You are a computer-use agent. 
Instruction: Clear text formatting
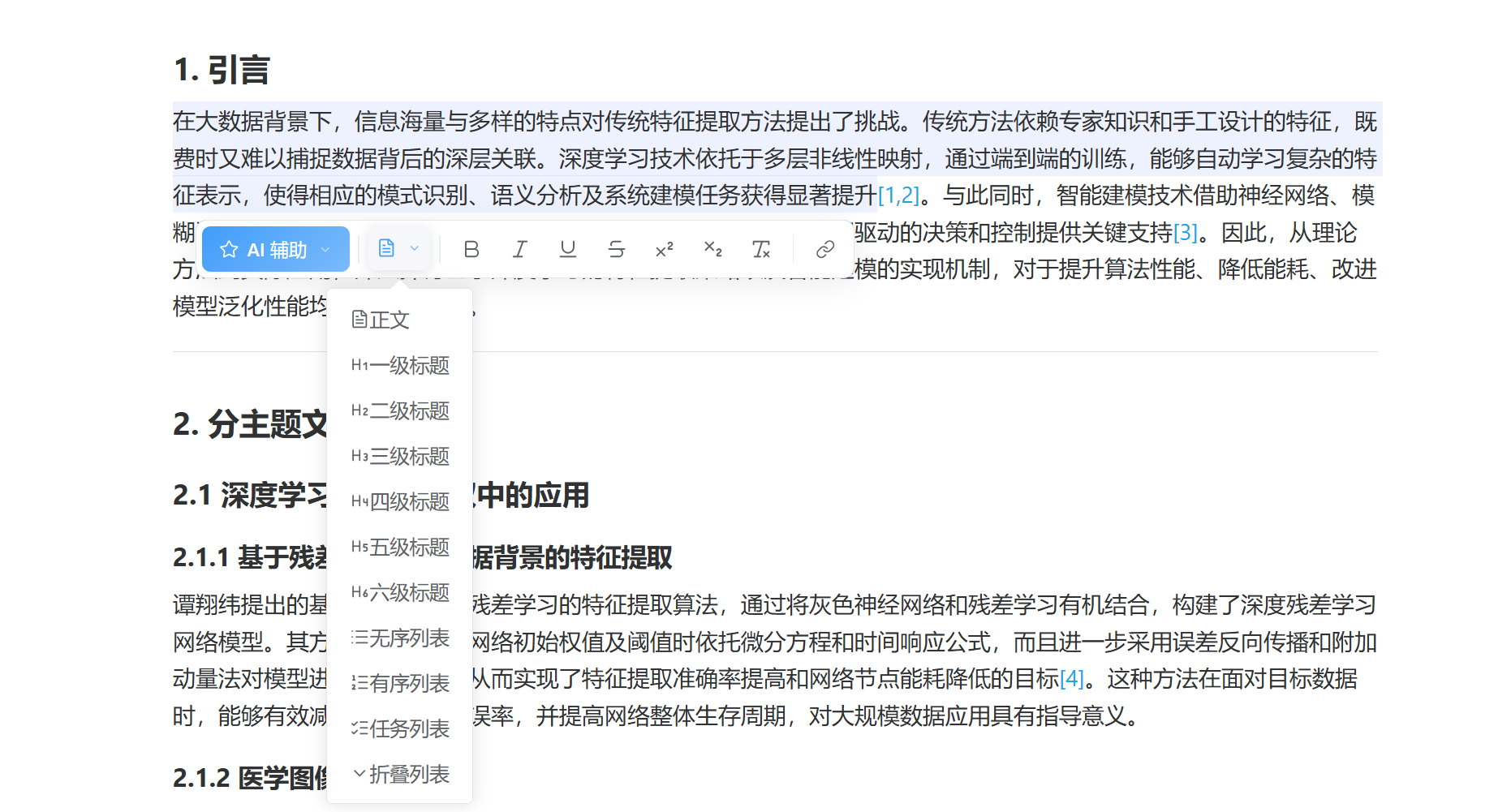[761, 249]
